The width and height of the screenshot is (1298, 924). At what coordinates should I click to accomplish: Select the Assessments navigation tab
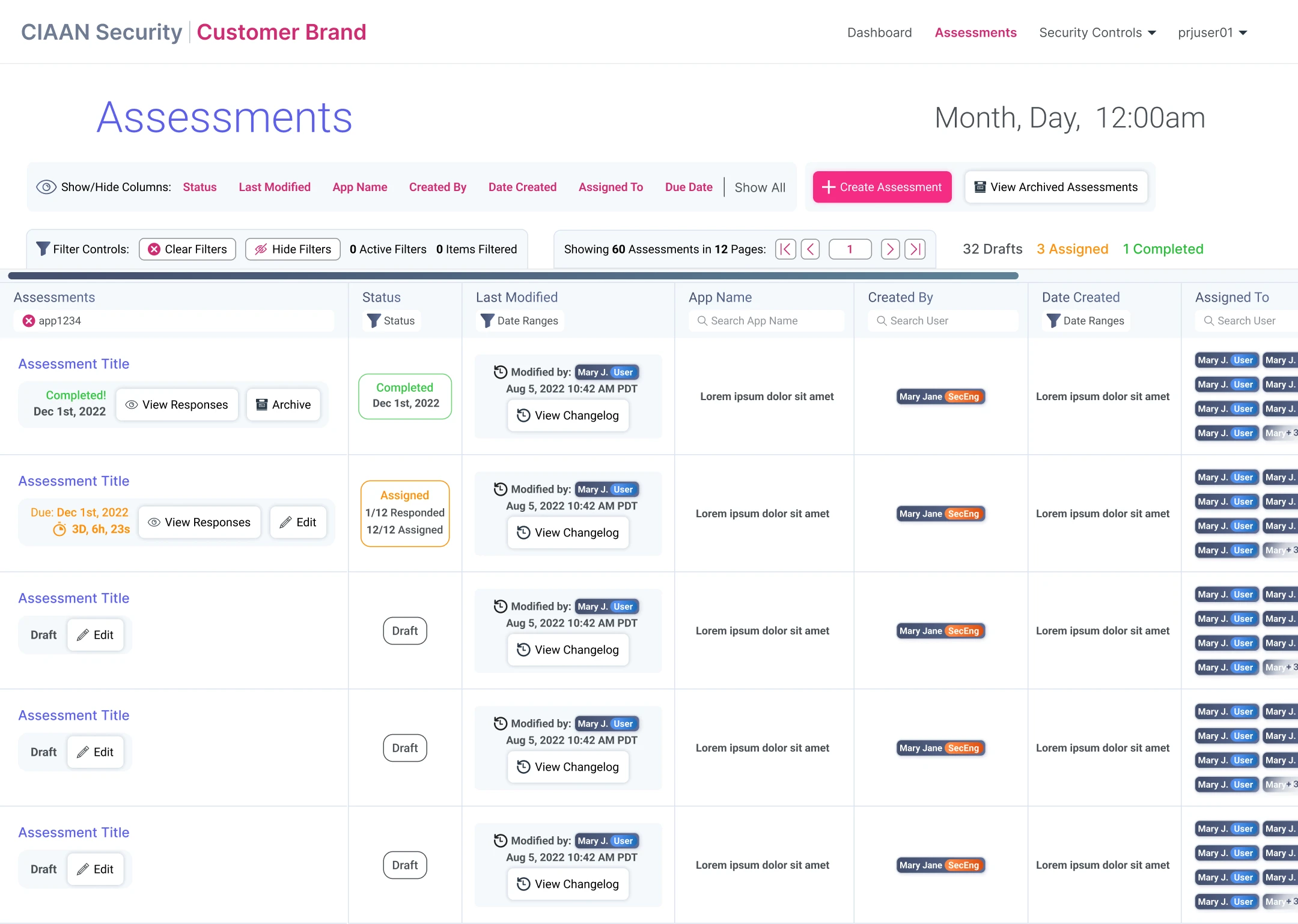click(975, 32)
